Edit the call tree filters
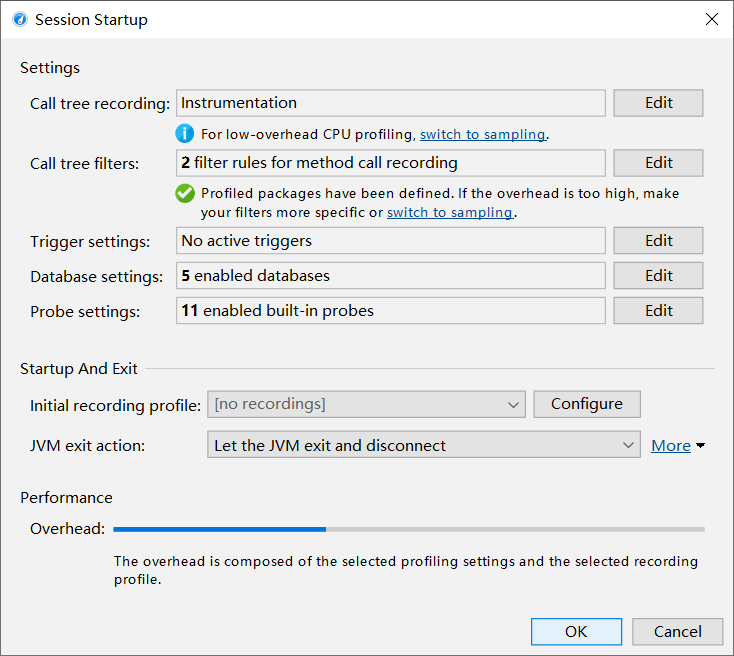This screenshot has height=656, width=734. (658, 163)
